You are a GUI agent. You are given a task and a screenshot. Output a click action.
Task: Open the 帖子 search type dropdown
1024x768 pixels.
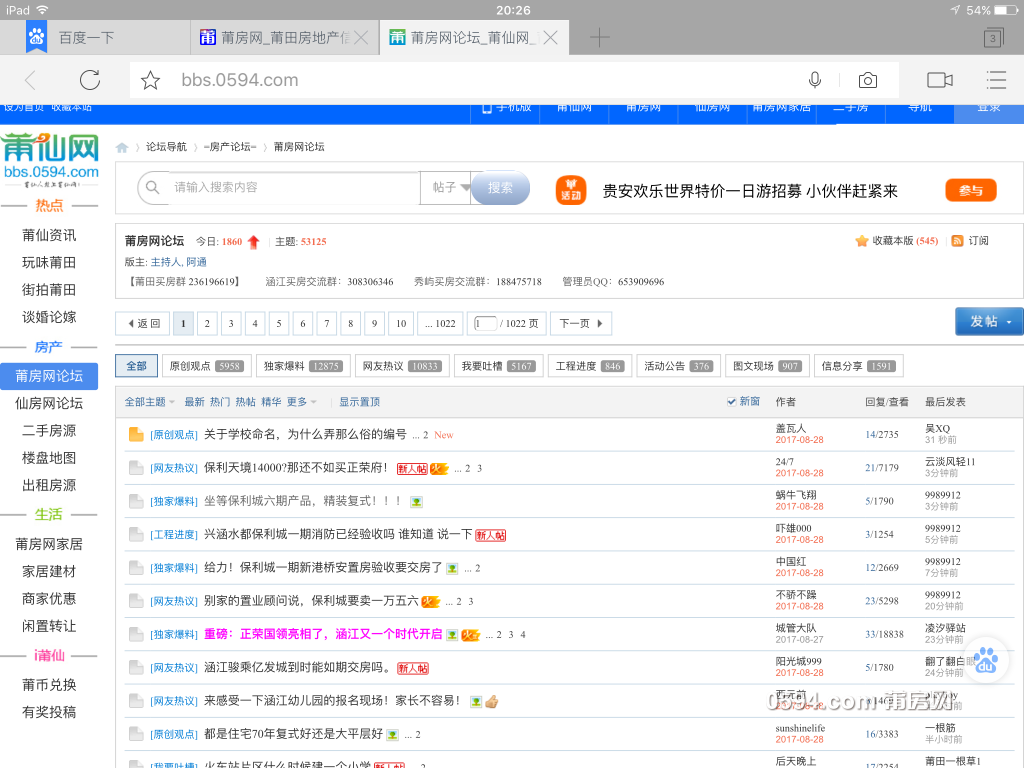click(x=446, y=187)
